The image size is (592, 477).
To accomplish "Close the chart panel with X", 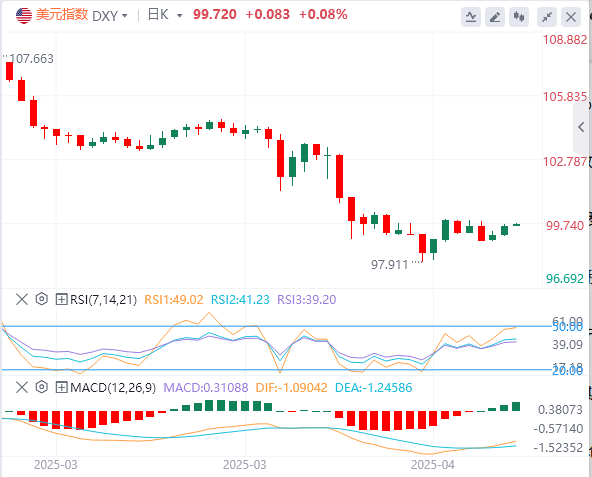I will [571, 17].
